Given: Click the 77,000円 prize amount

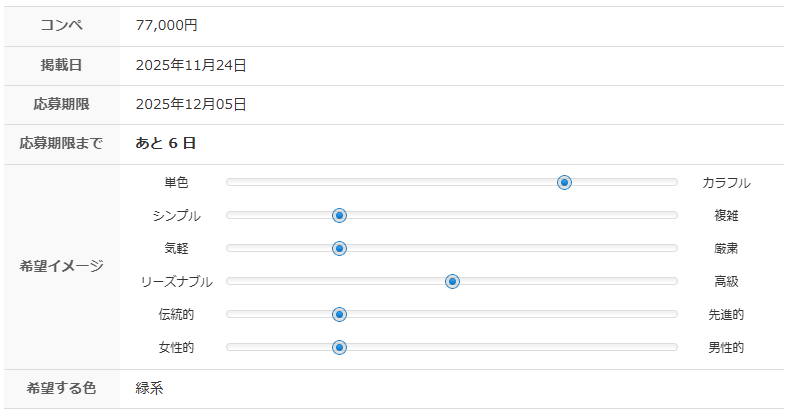Looking at the screenshot, I should (167, 26).
